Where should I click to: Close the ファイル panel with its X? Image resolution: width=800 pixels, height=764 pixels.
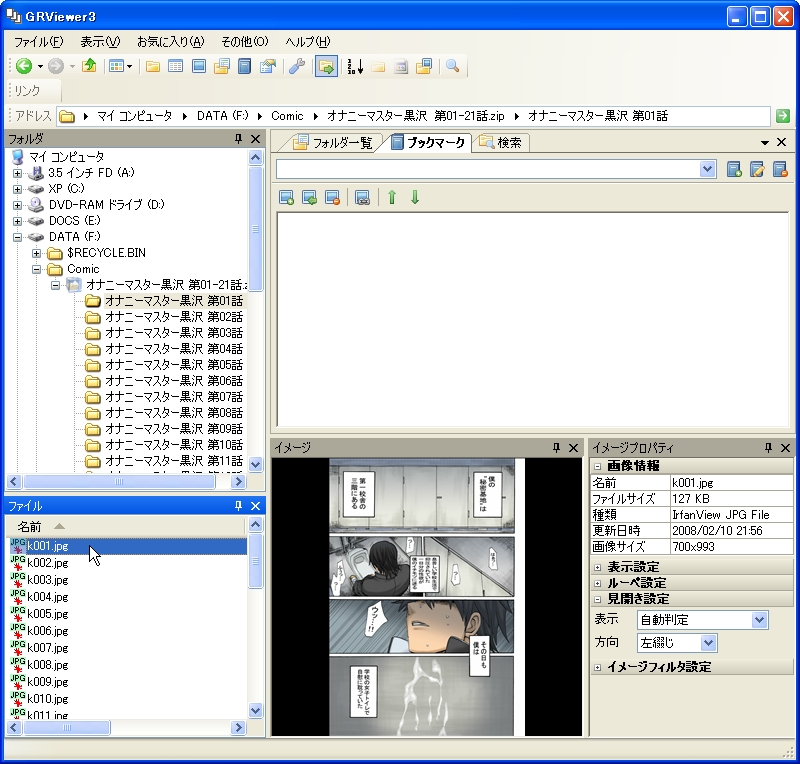(x=256, y=506)
